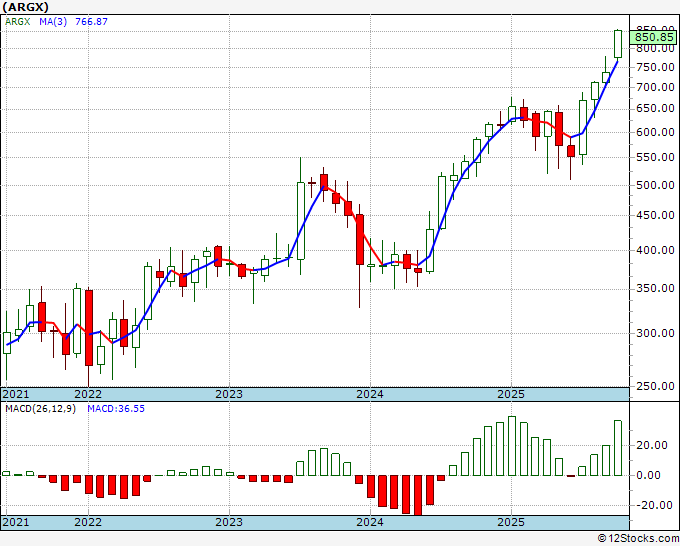Open the 12Stocks.com copyright link

click(x=638, y=539)
